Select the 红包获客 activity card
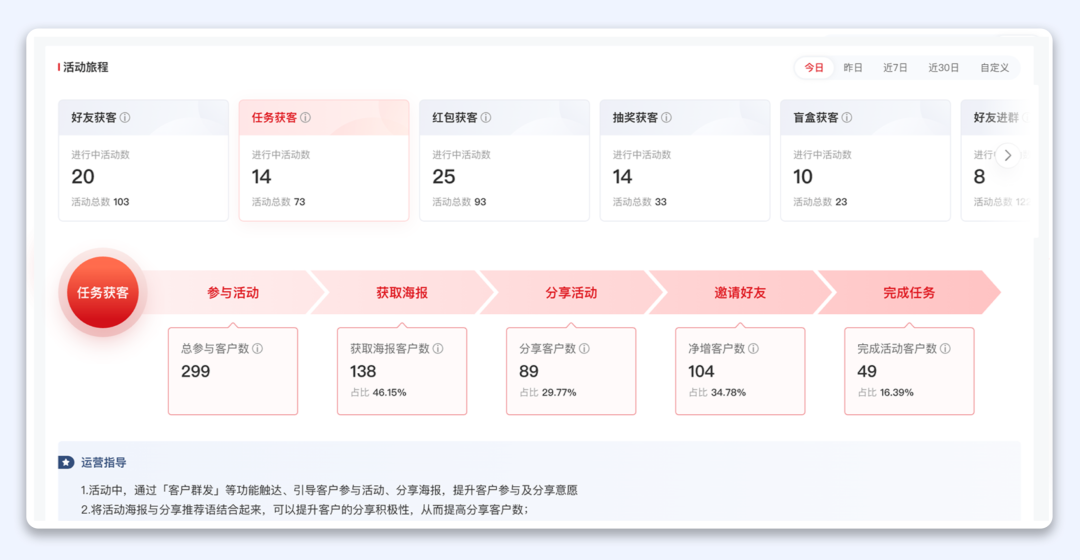 coord(504,160)
